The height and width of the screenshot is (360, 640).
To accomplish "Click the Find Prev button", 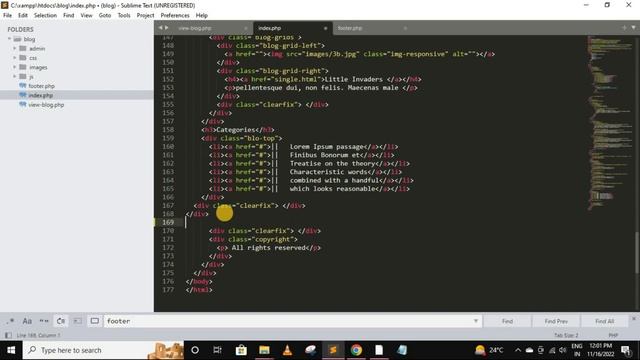I will [x=556, y=321].
